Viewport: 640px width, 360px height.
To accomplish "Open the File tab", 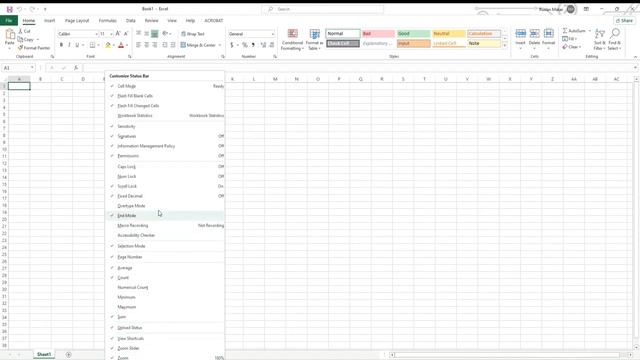I will pos(9,20).
